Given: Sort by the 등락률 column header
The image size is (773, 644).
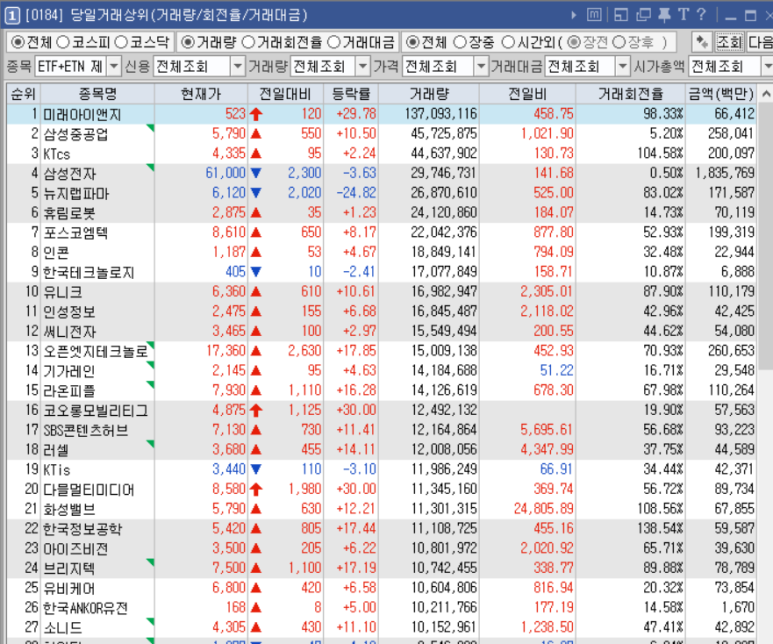Looking at the screenshot, I should point(351,94).
